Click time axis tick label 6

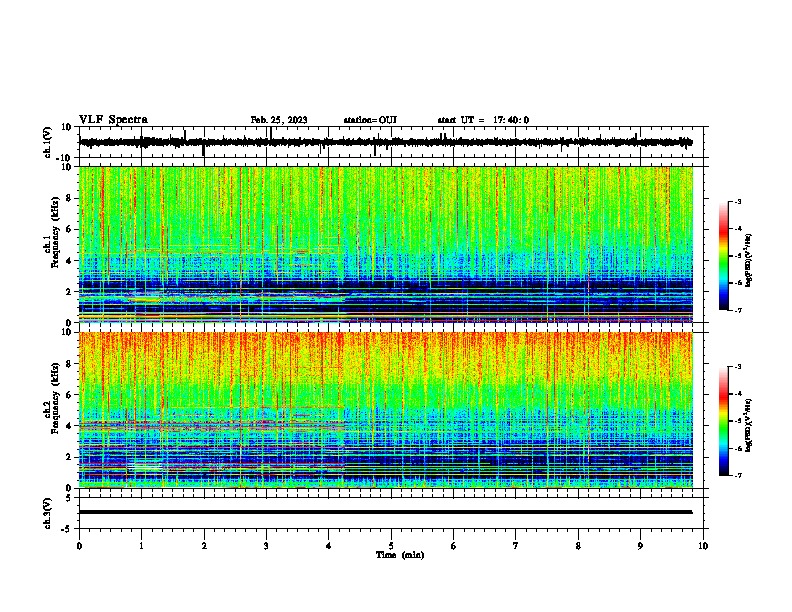454,546
